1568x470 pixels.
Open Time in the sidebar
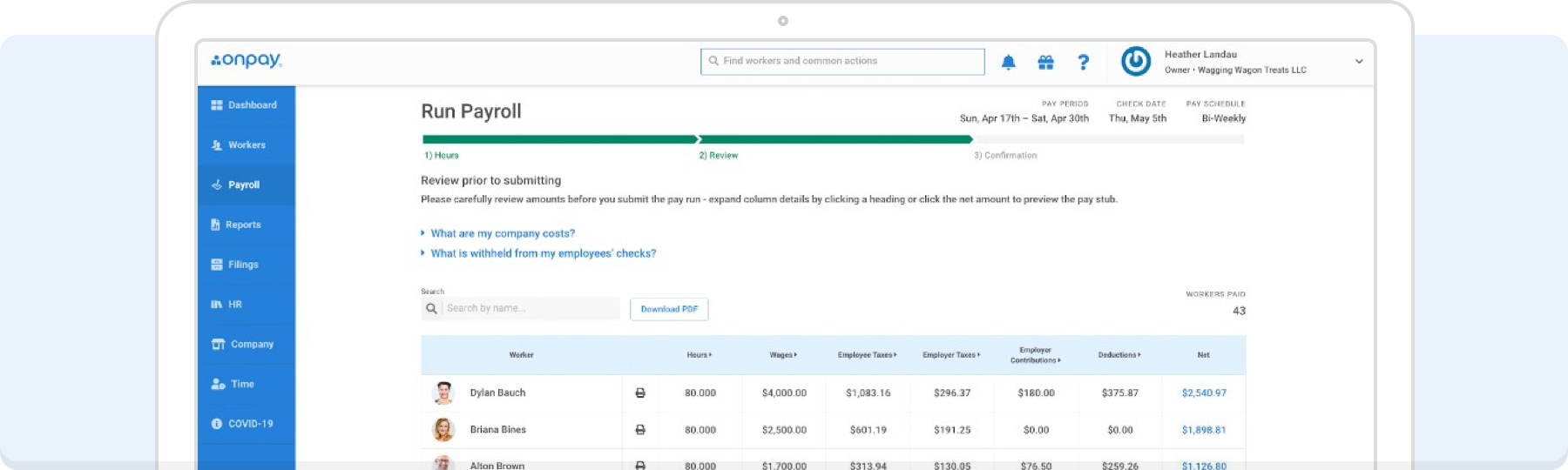pyautogui.click(x=247, y=384)
